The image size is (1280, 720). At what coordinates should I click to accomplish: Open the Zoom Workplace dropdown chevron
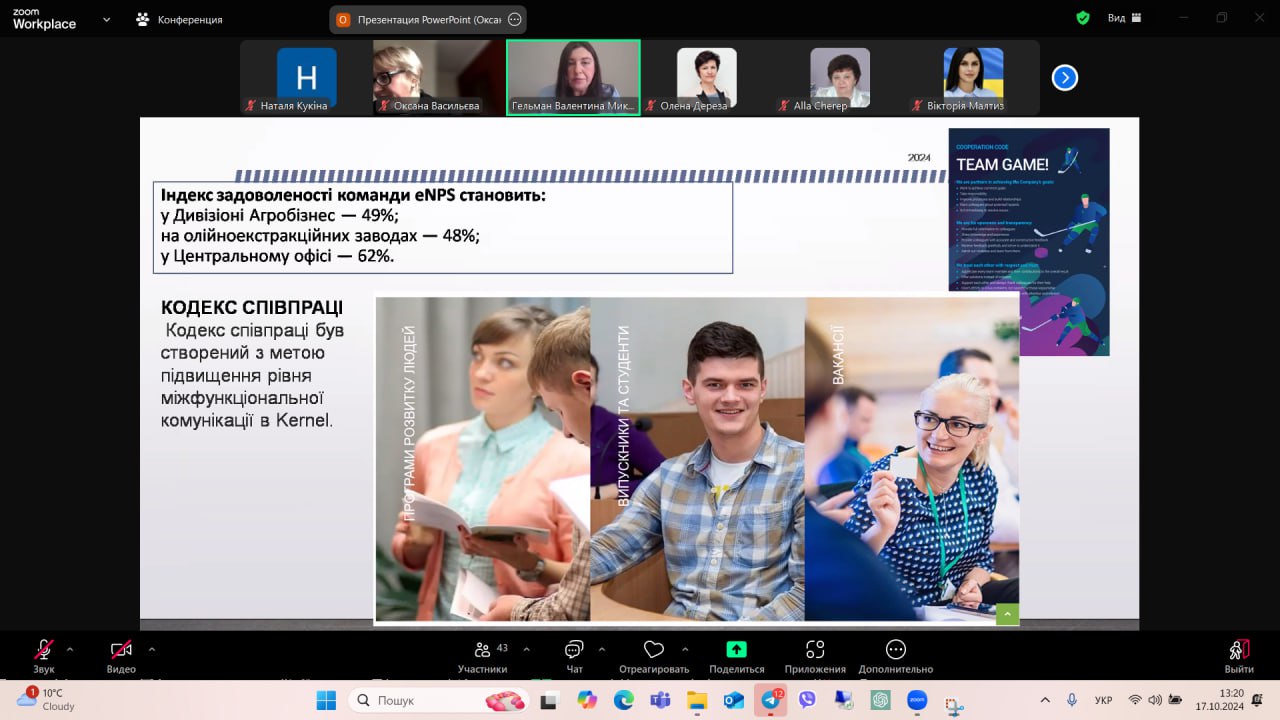(105, 18)
